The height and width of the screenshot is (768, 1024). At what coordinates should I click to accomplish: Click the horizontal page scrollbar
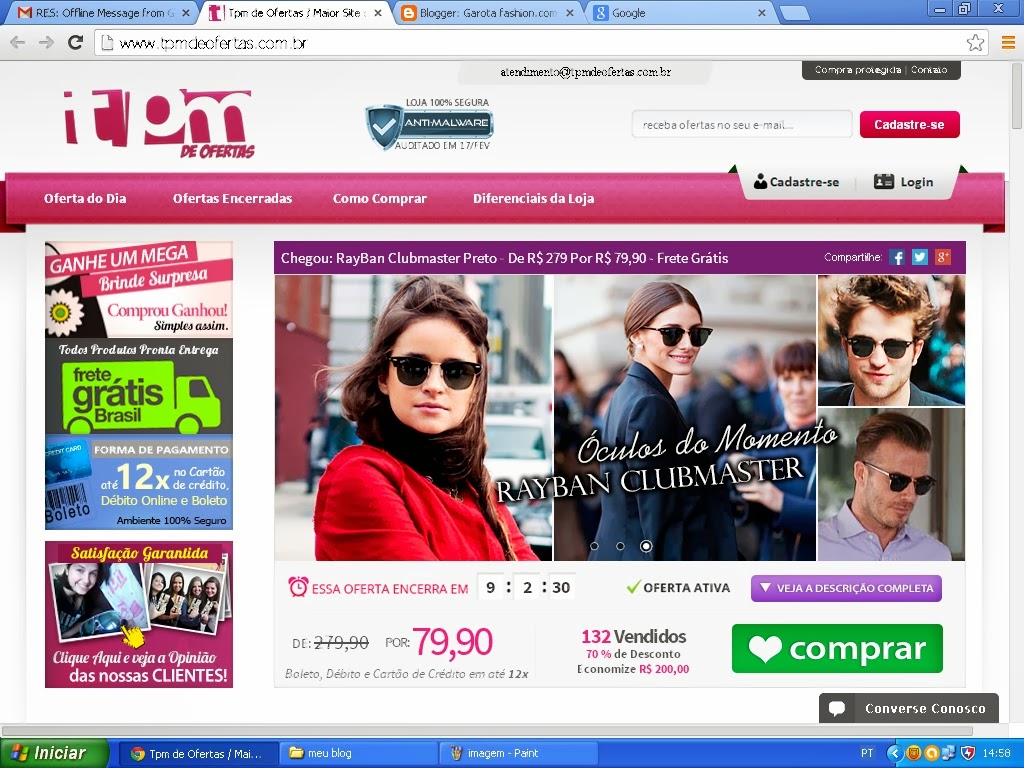pos(487,731)
